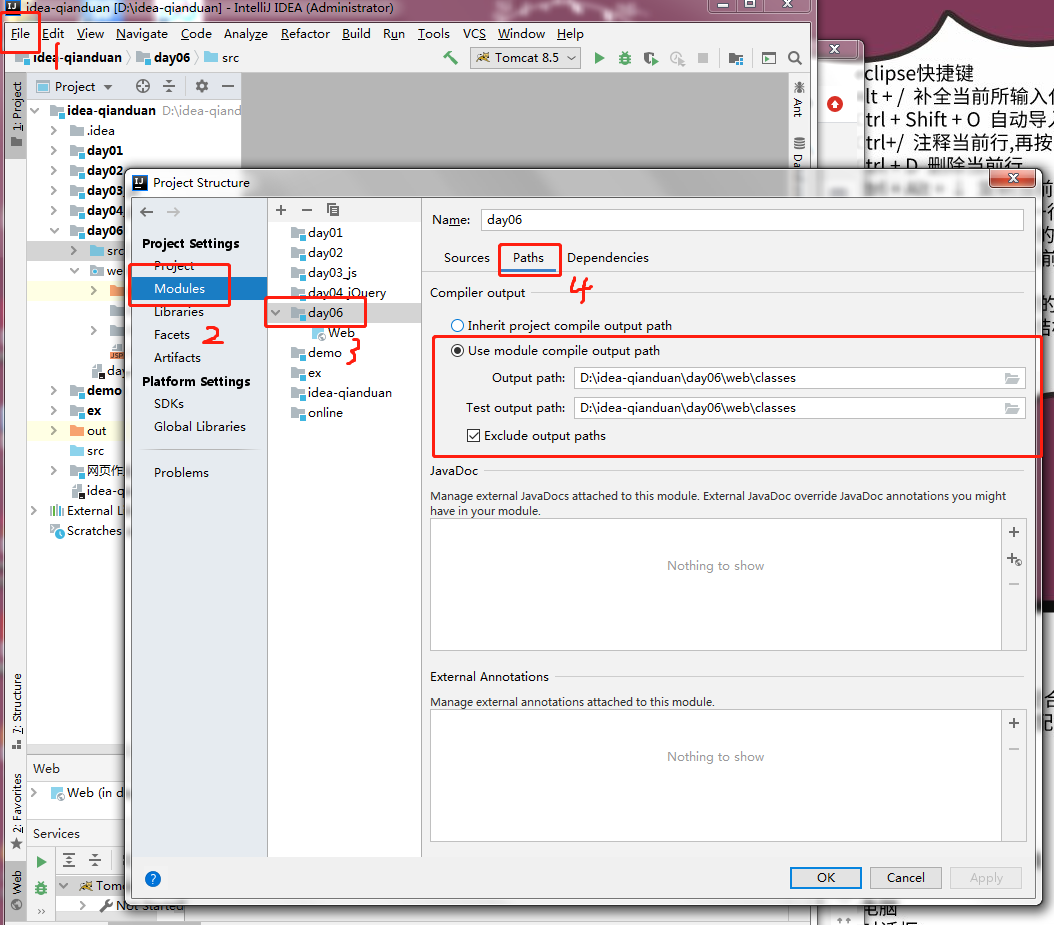Screen dimensions: 1054x925
Task: Copy the selected module icon
Action: pos(333,210)
